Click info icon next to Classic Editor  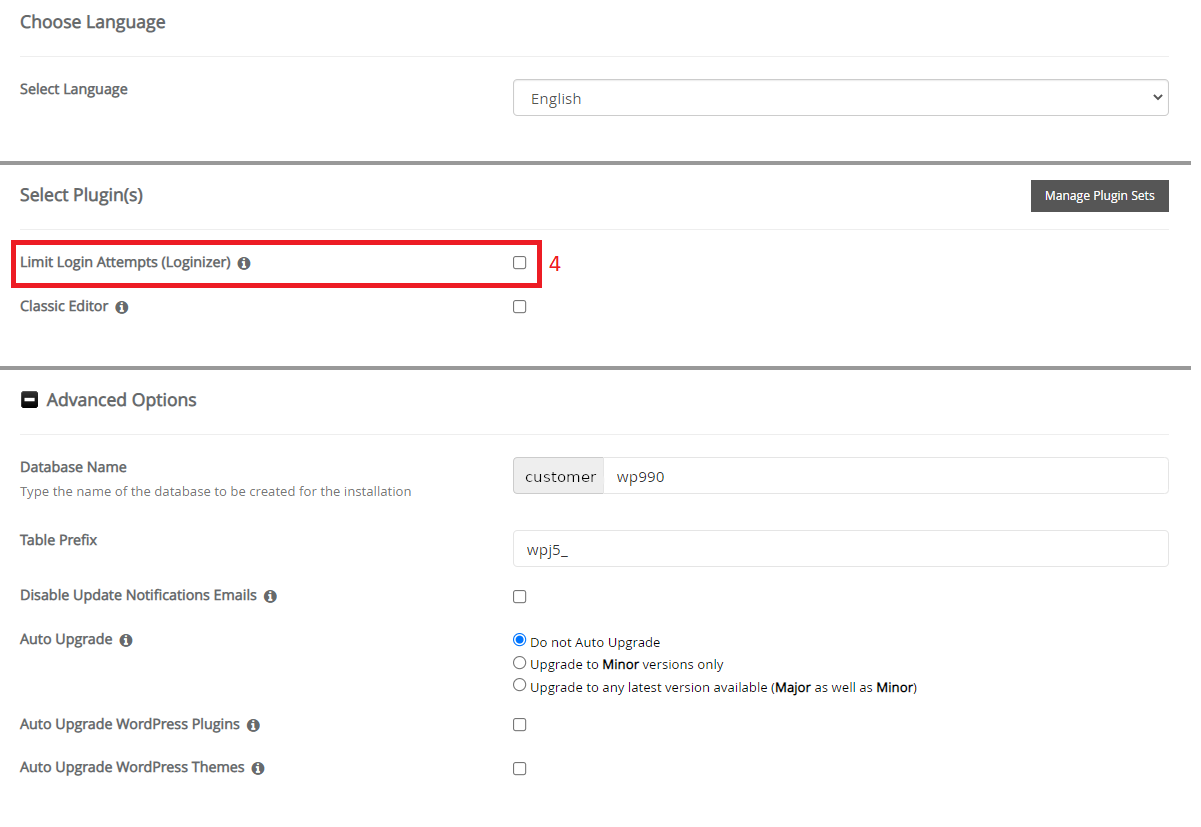121,308
